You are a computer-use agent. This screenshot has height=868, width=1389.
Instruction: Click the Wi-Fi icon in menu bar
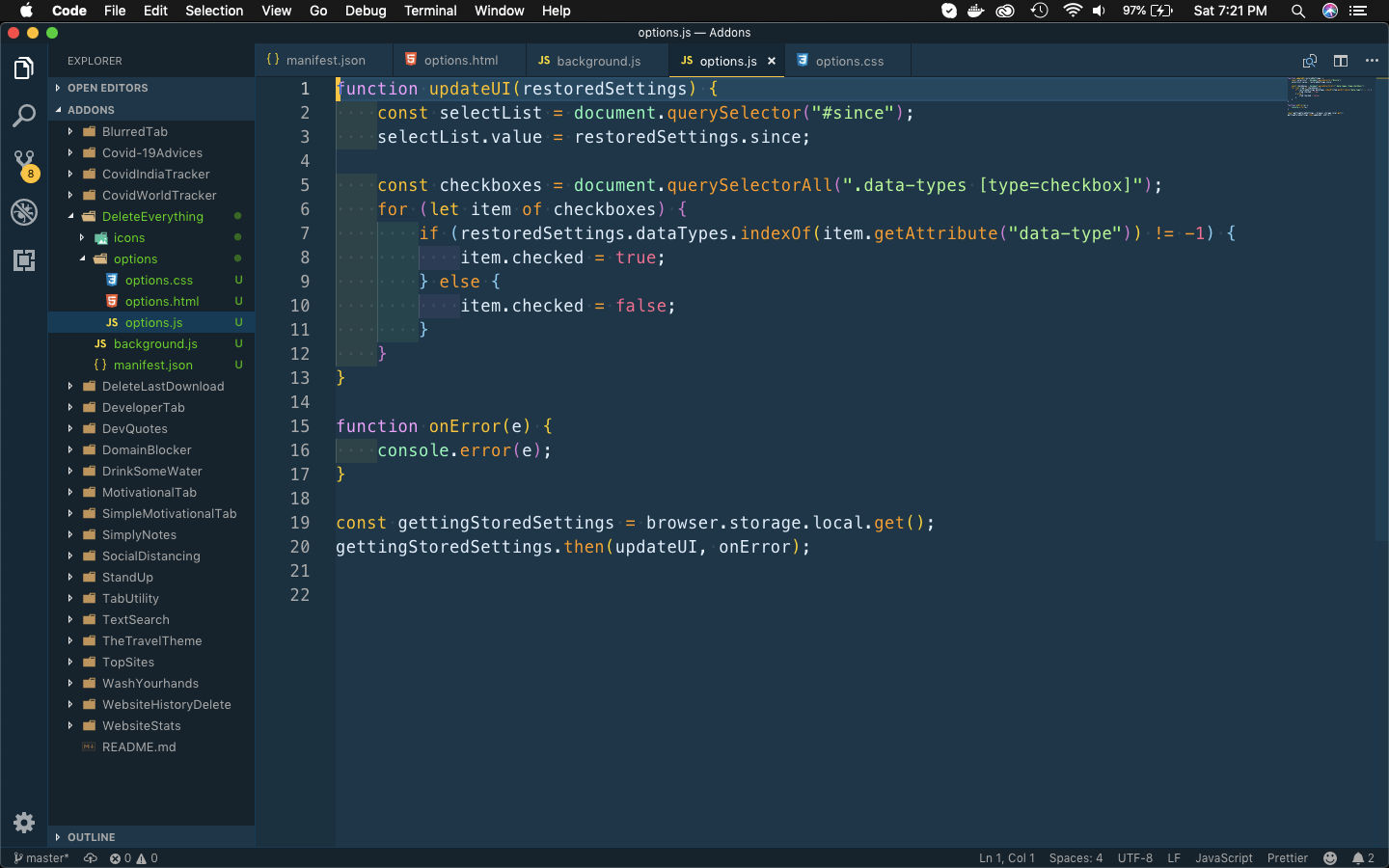(x=1073, y=11)
